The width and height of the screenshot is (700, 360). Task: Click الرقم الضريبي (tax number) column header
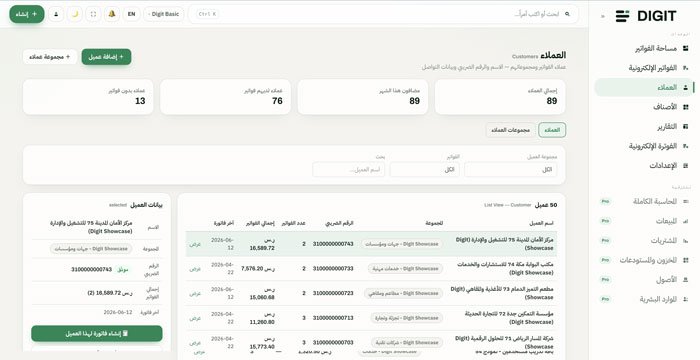pyautogui.click(x=338, y=223)
